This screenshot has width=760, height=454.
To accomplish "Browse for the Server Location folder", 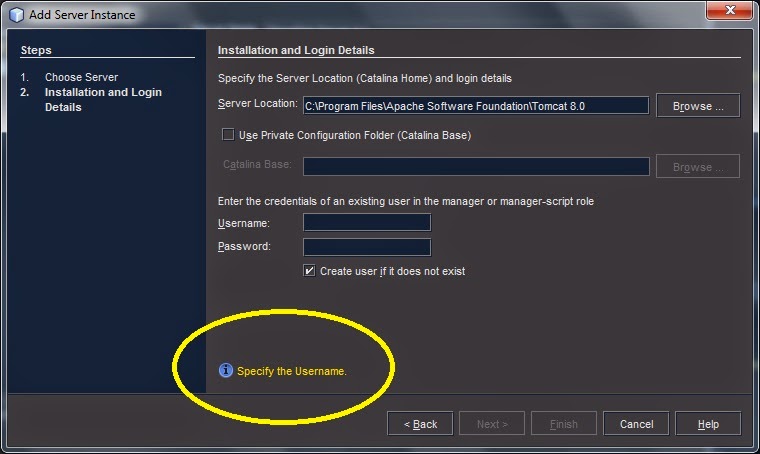I will pyautogui.click(x=698, y=106).
